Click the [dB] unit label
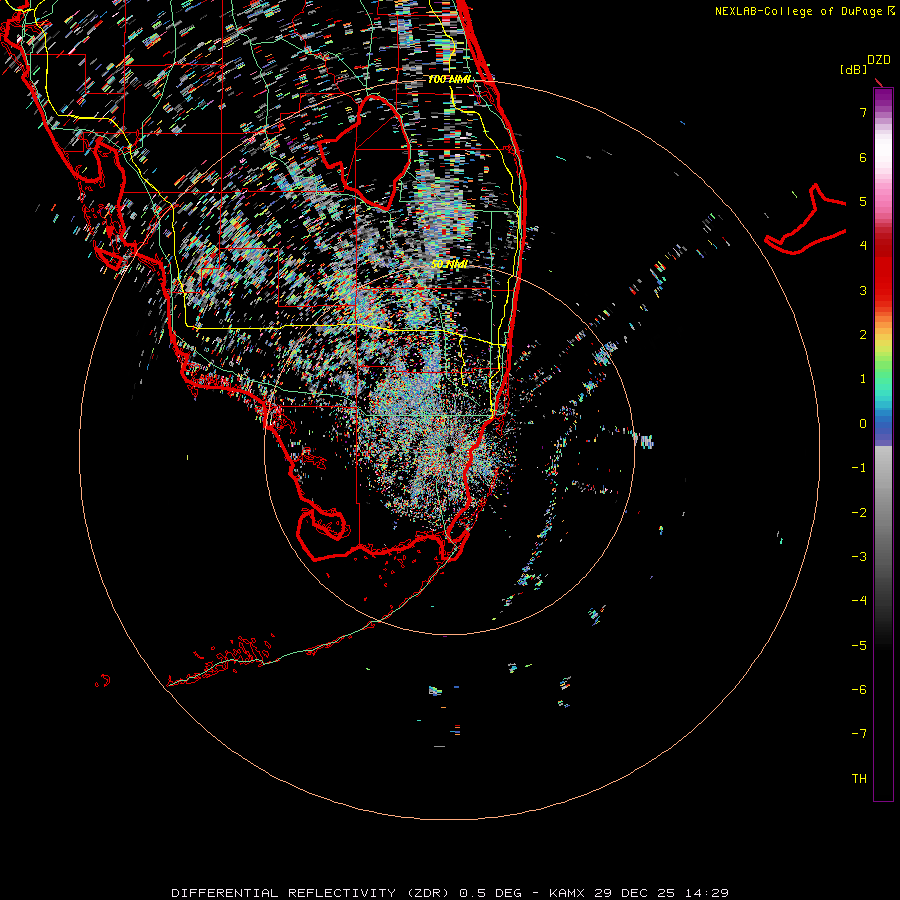Screen dimensions: 900x900 pos(854,70)
